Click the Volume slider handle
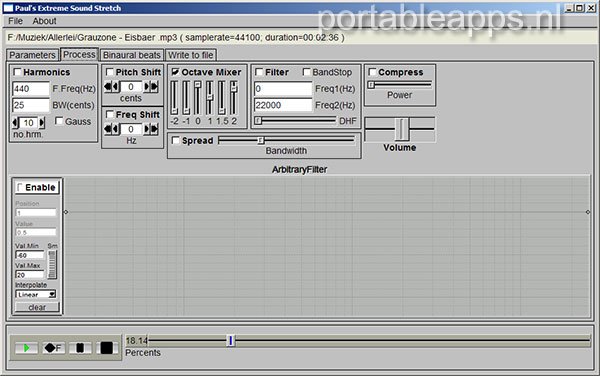 [x=402, y=129]
